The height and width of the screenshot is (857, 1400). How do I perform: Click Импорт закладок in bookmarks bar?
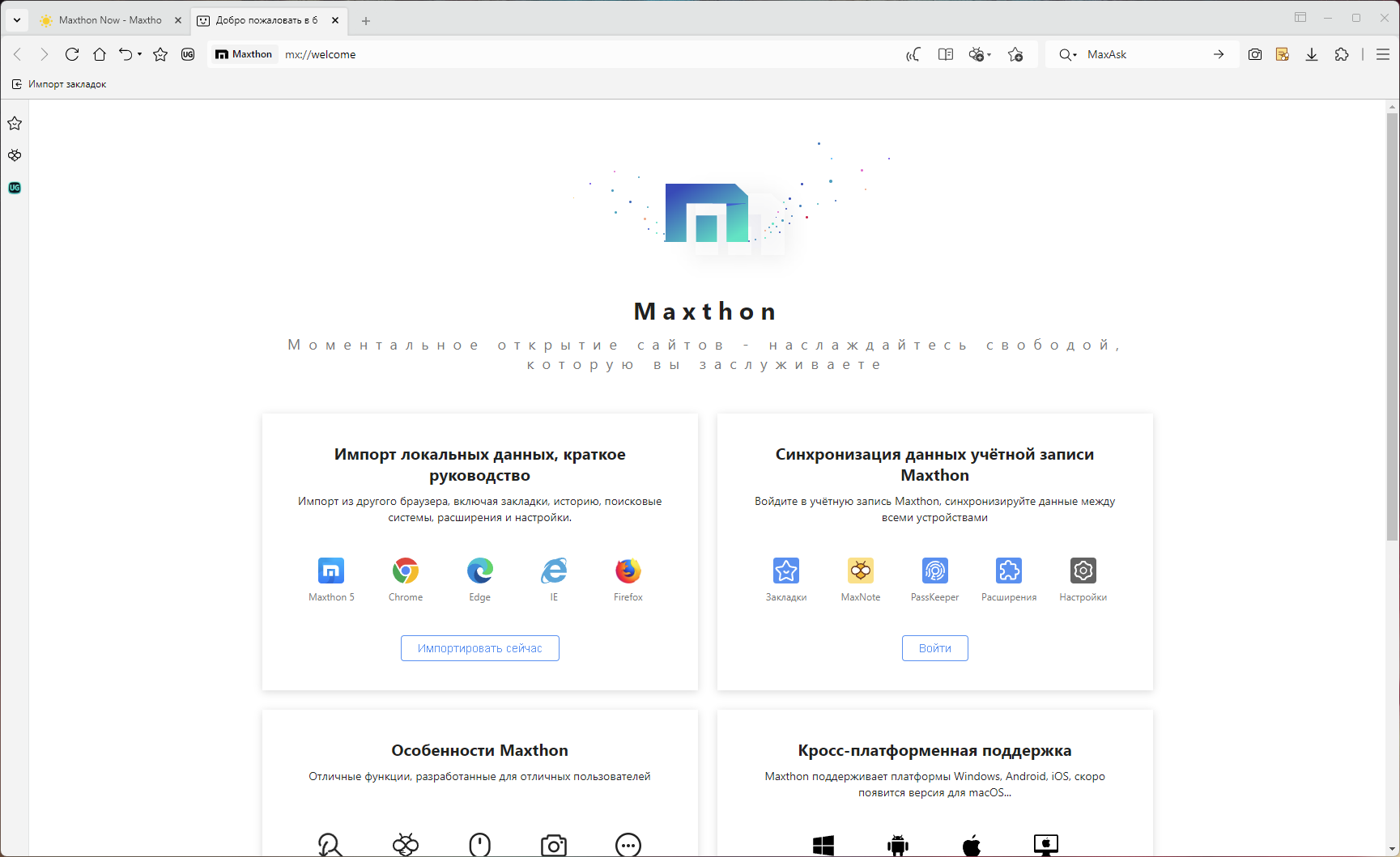point(59,84)
